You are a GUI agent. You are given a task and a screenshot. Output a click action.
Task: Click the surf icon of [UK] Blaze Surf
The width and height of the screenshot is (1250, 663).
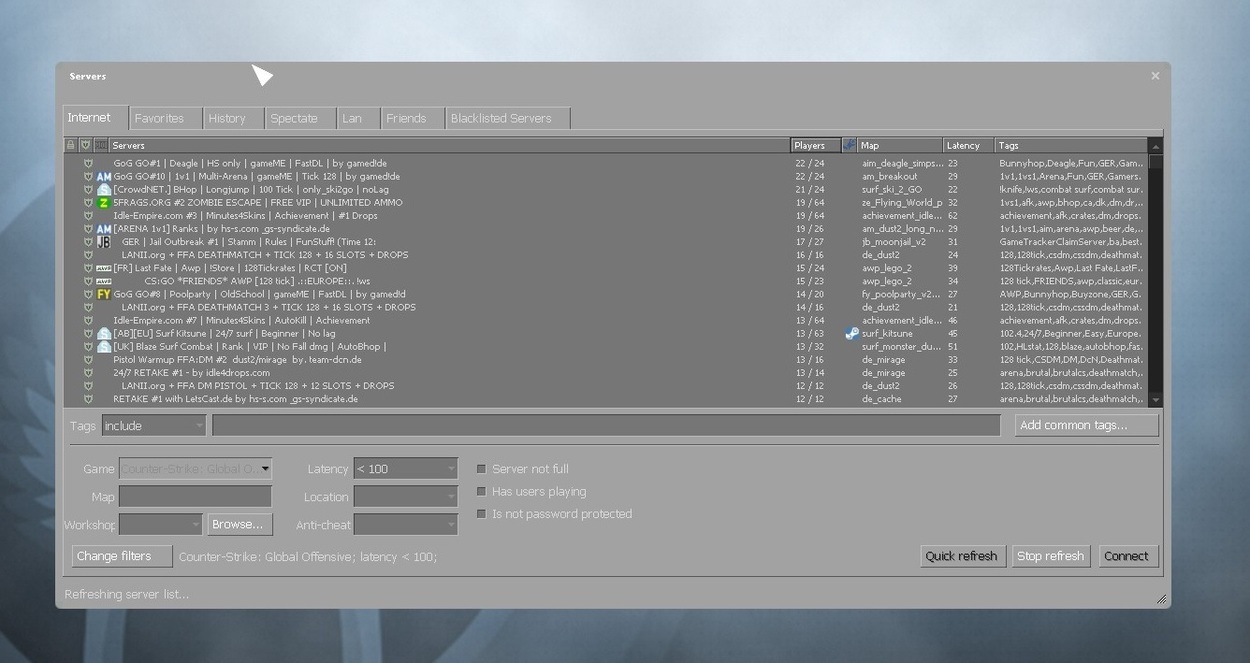(x=104, y=346)
